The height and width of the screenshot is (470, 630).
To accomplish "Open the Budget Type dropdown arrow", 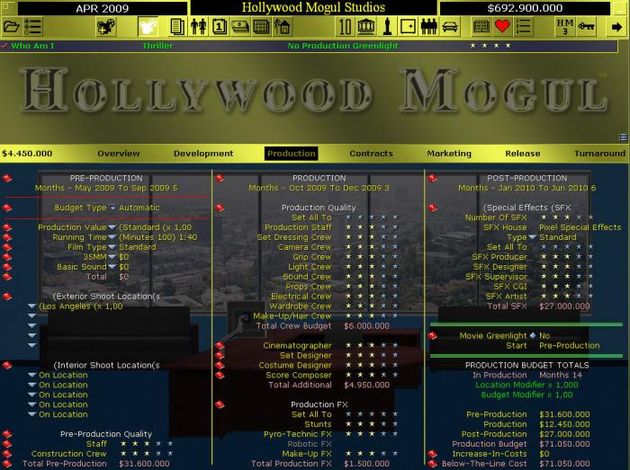I will pos(112,208).
